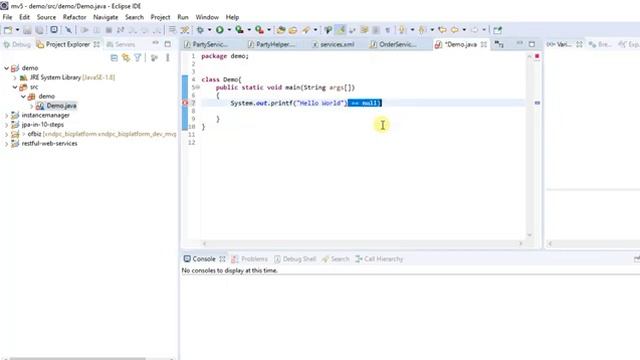Collapse the src folder node

[x=15, y=87]
